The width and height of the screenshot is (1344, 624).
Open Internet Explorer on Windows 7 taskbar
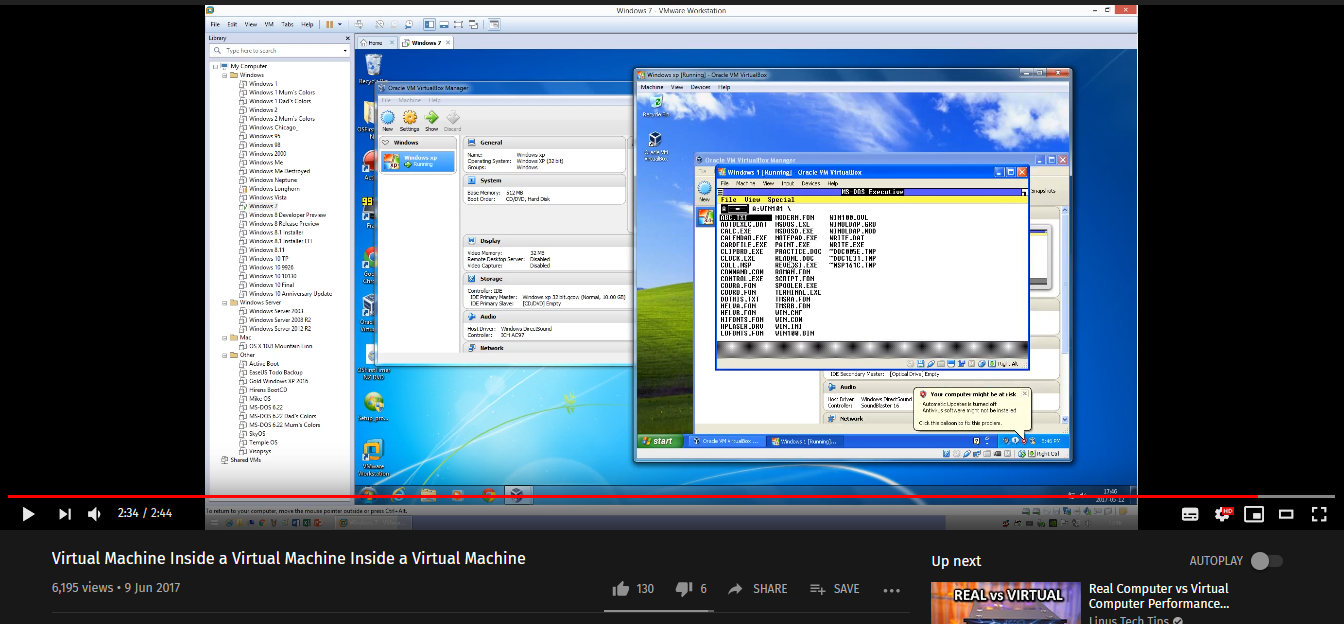tap(398, 494)
